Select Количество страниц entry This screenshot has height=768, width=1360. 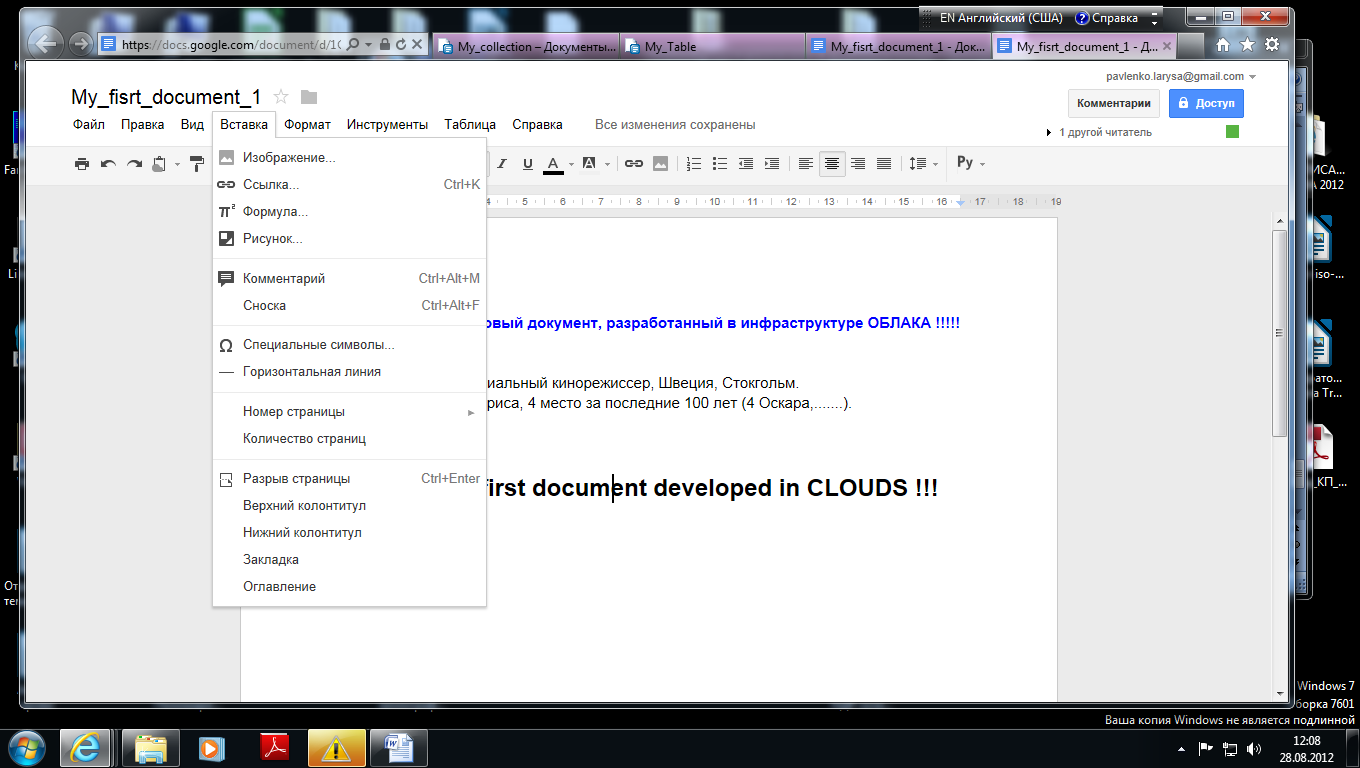coord(349,439)
